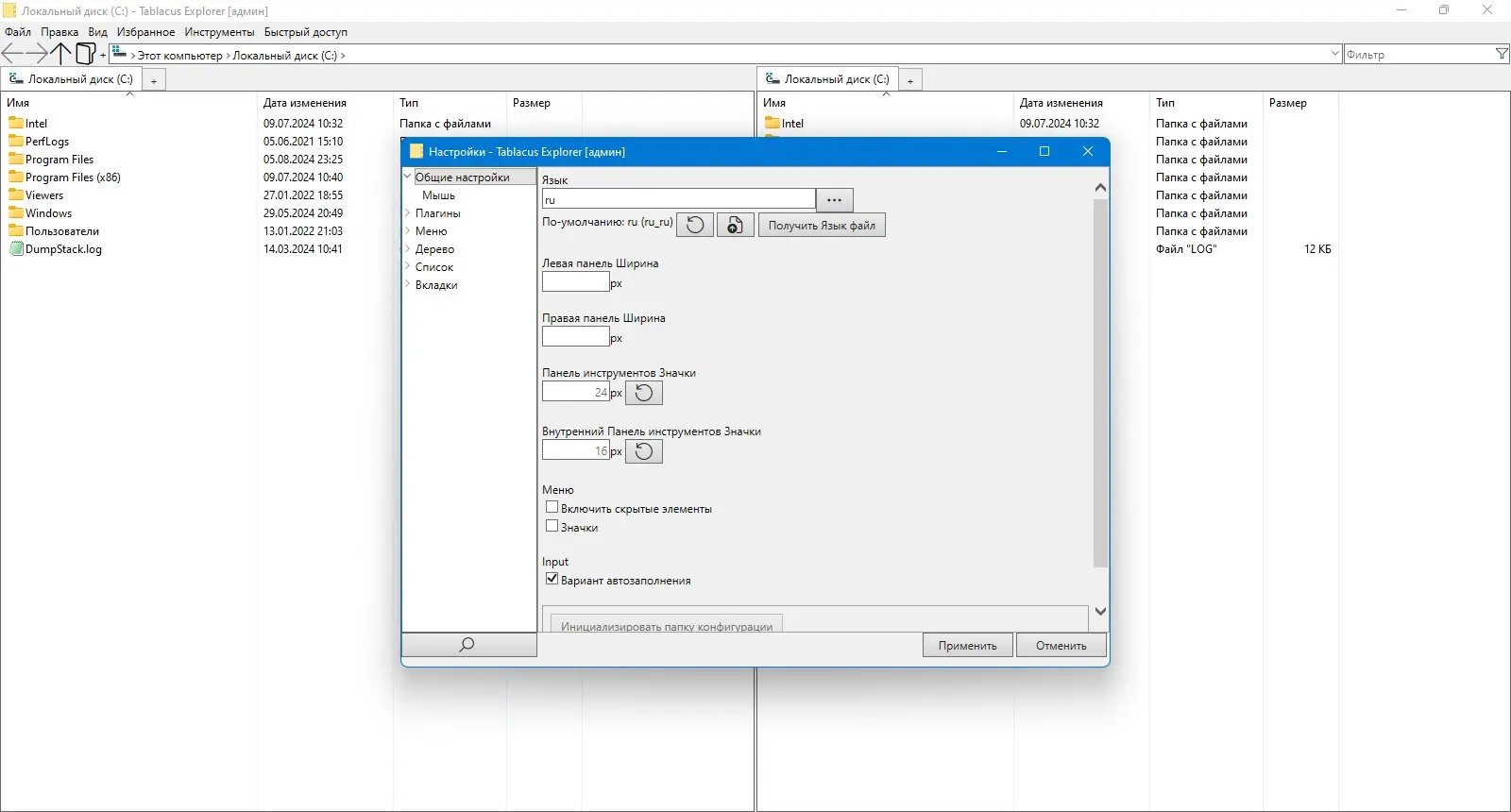Image resolution: width=1511 pixels, height=812 pixels.
Task: Go back using the left arrow toolbar icon
Action: 12,54
